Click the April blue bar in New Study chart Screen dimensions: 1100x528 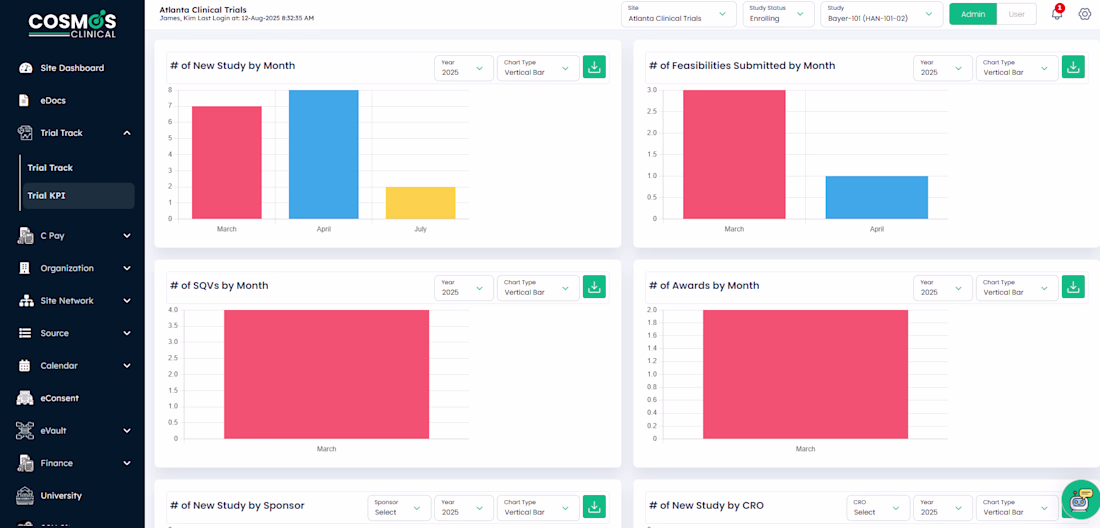(323, 154)
